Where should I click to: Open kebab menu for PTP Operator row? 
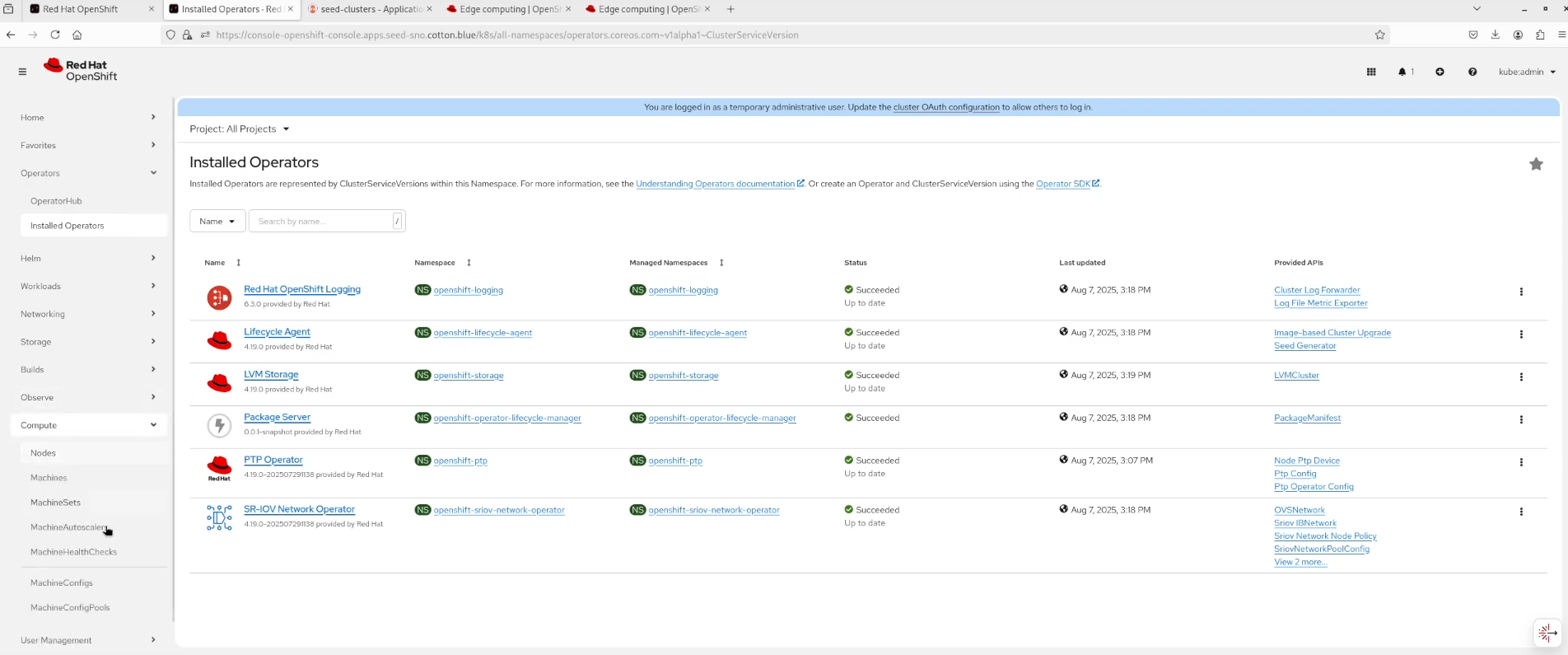pos(1521,462)
